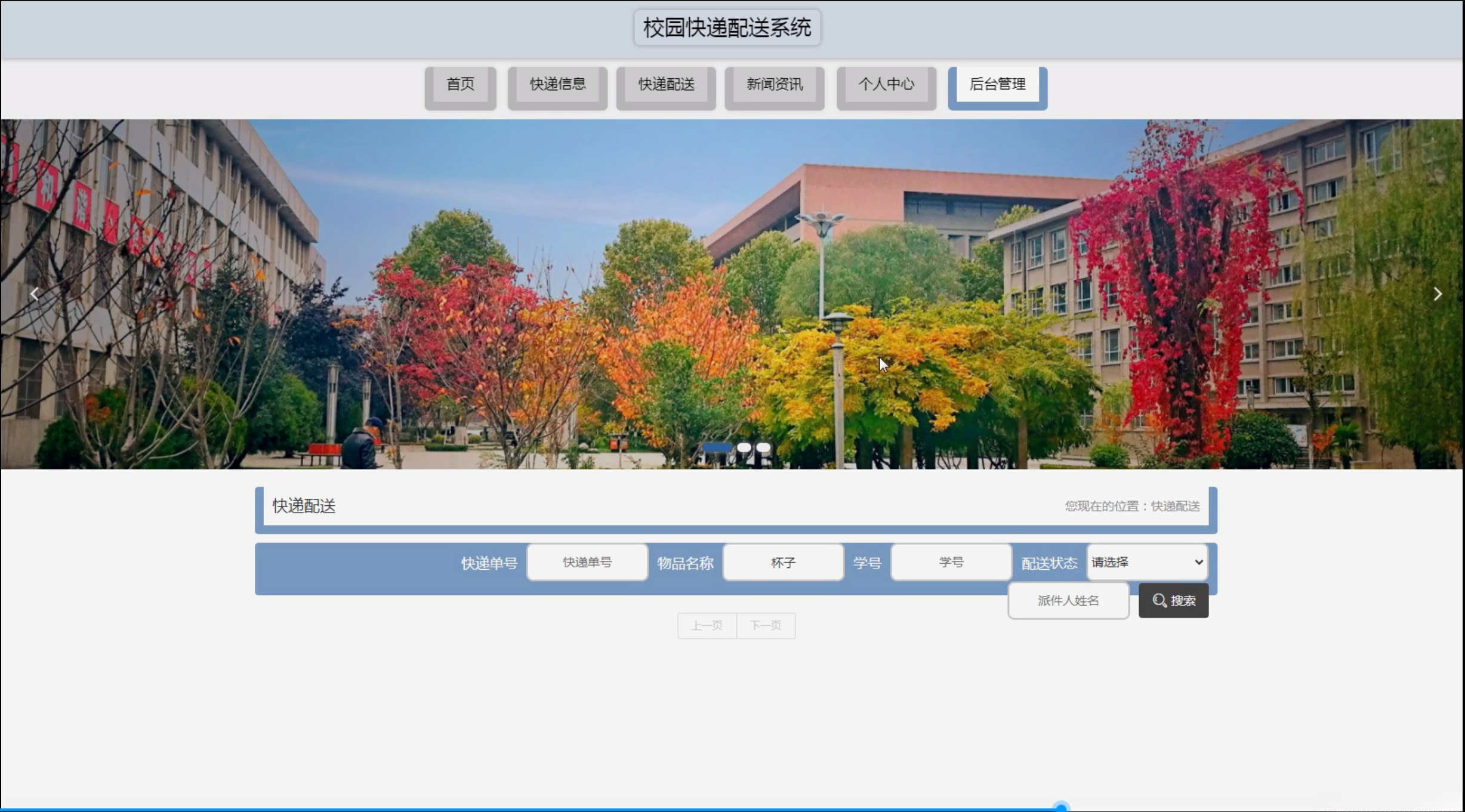1465x812 pixels.
Task: Go to 个人中心 in the navigation
Action: pos(886,84)
